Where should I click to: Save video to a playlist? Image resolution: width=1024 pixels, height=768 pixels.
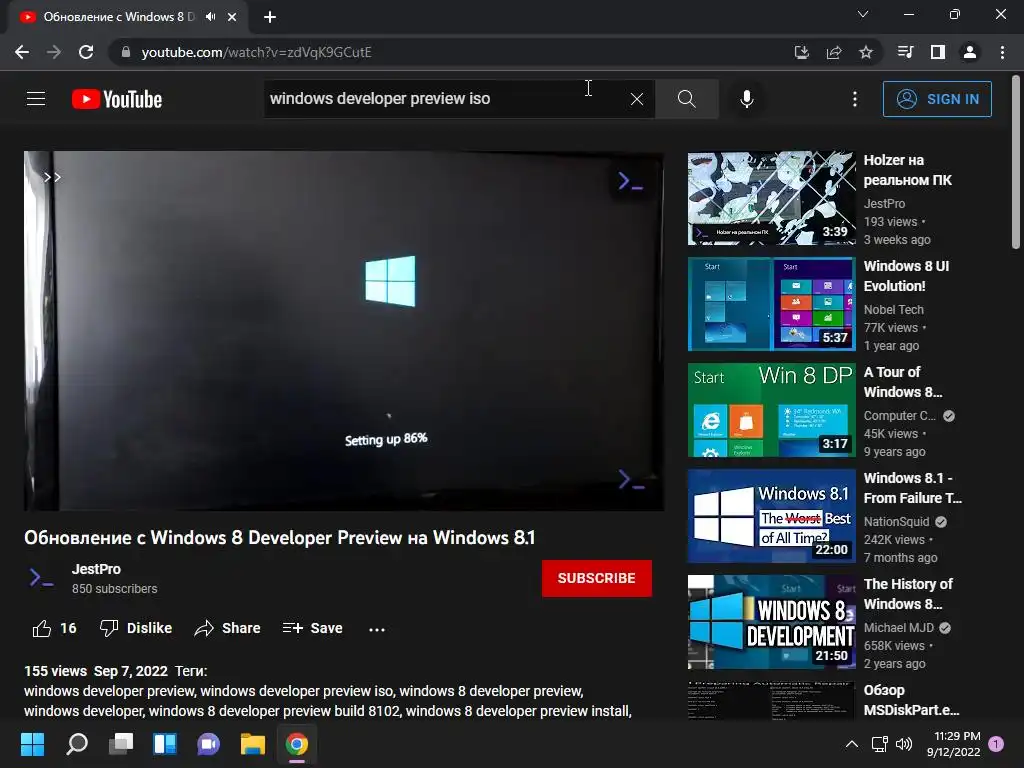[x=312, y=628]
